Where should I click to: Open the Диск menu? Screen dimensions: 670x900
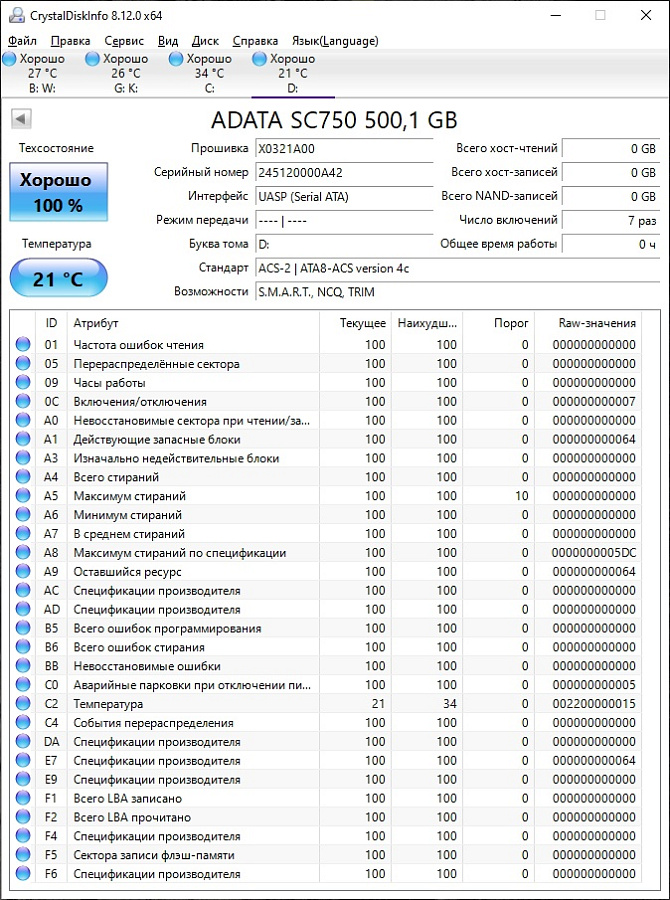(x=205, y=41)
